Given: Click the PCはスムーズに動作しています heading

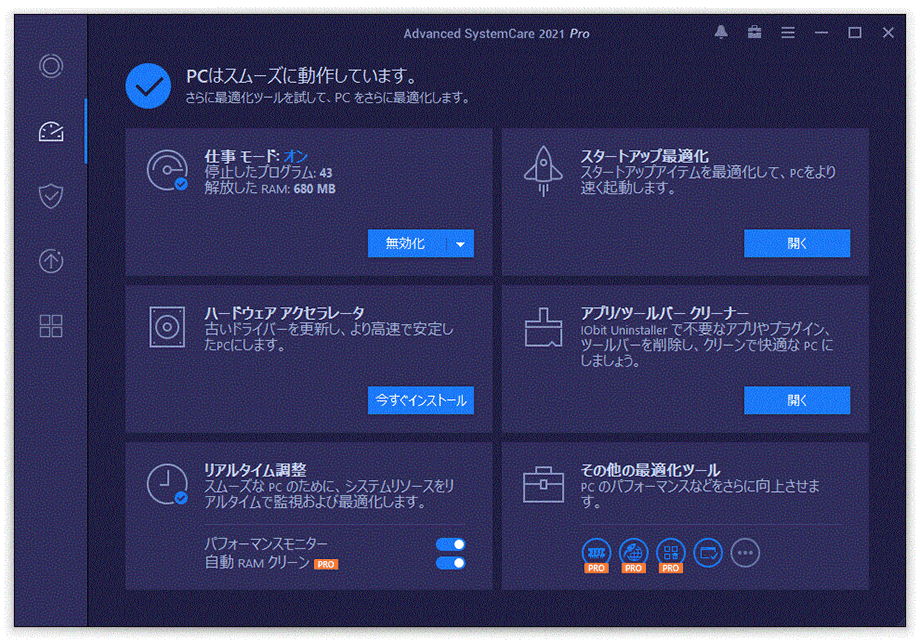Looking at the screenshot, I should (x=302, y=76).
